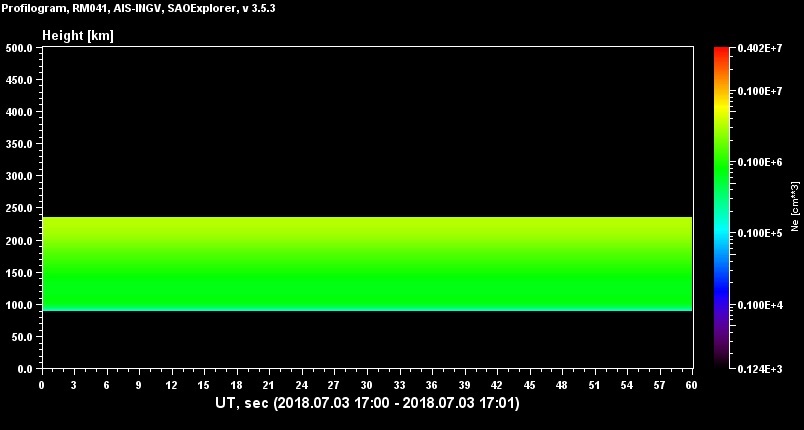Click the 30 second tick on time axis
This screenshot has width=804, height=430.
[x=366, y=385]
